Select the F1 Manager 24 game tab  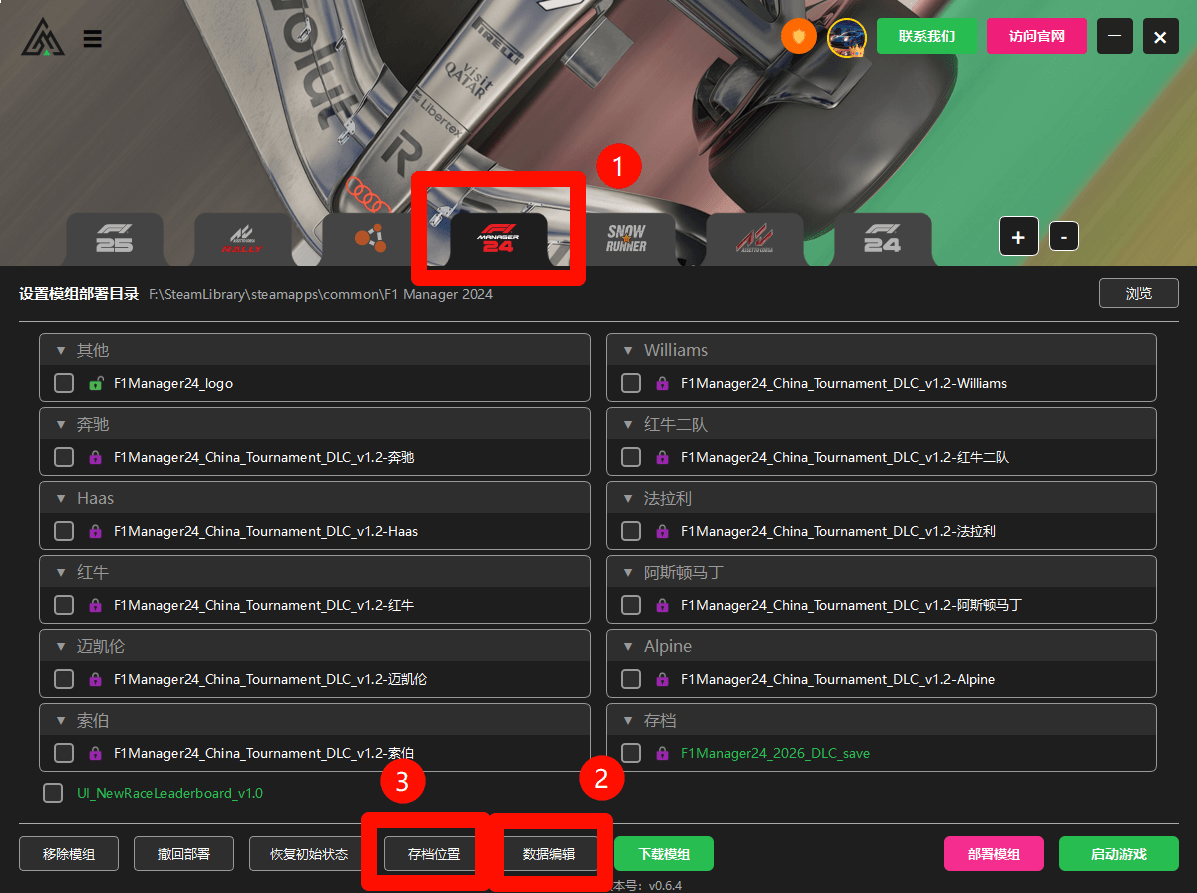click(x=498, y=239)
